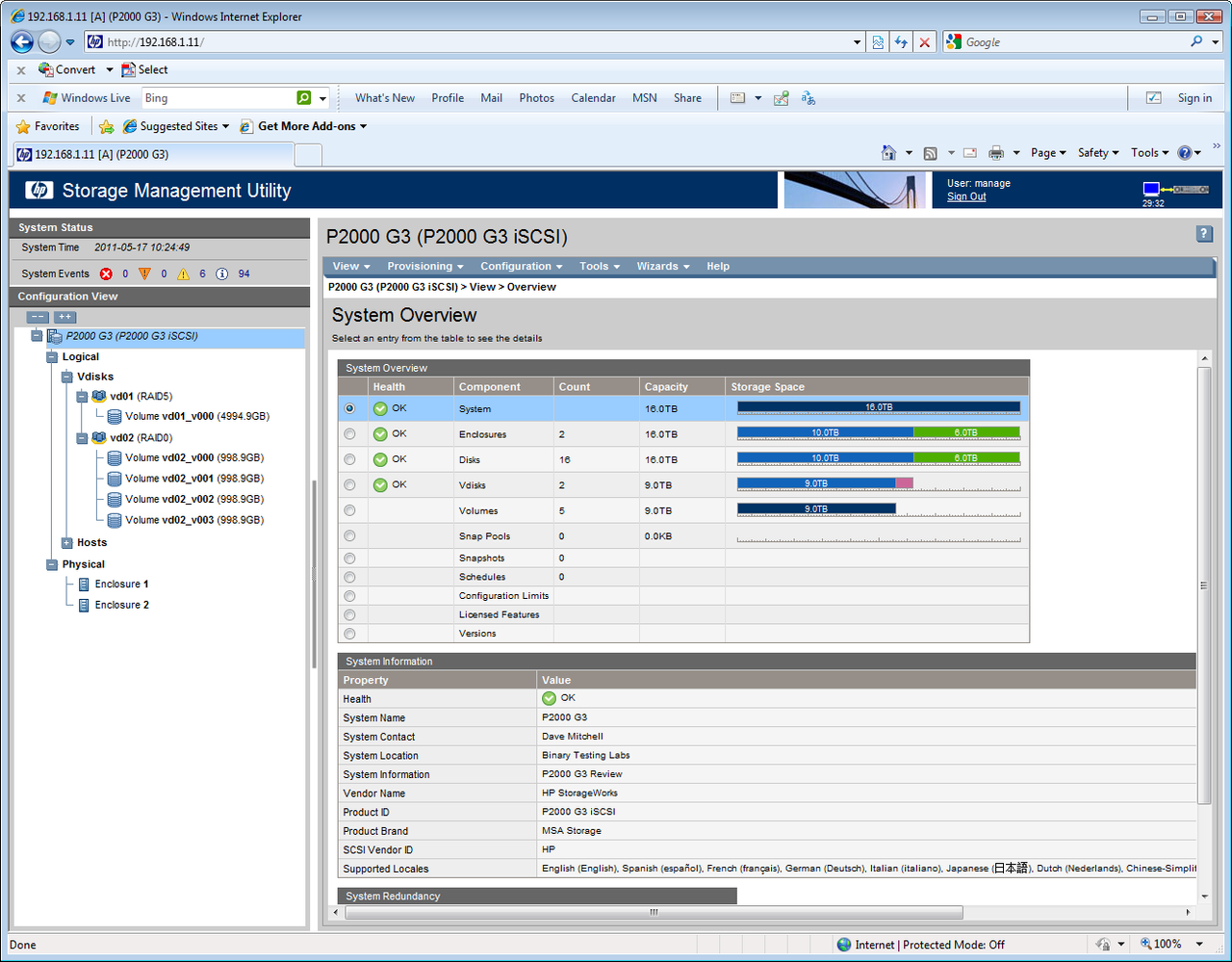Viewport: 1232px width, 962px height.
Task: Open the Home page icon in command bar
Action: click(888, 153)
